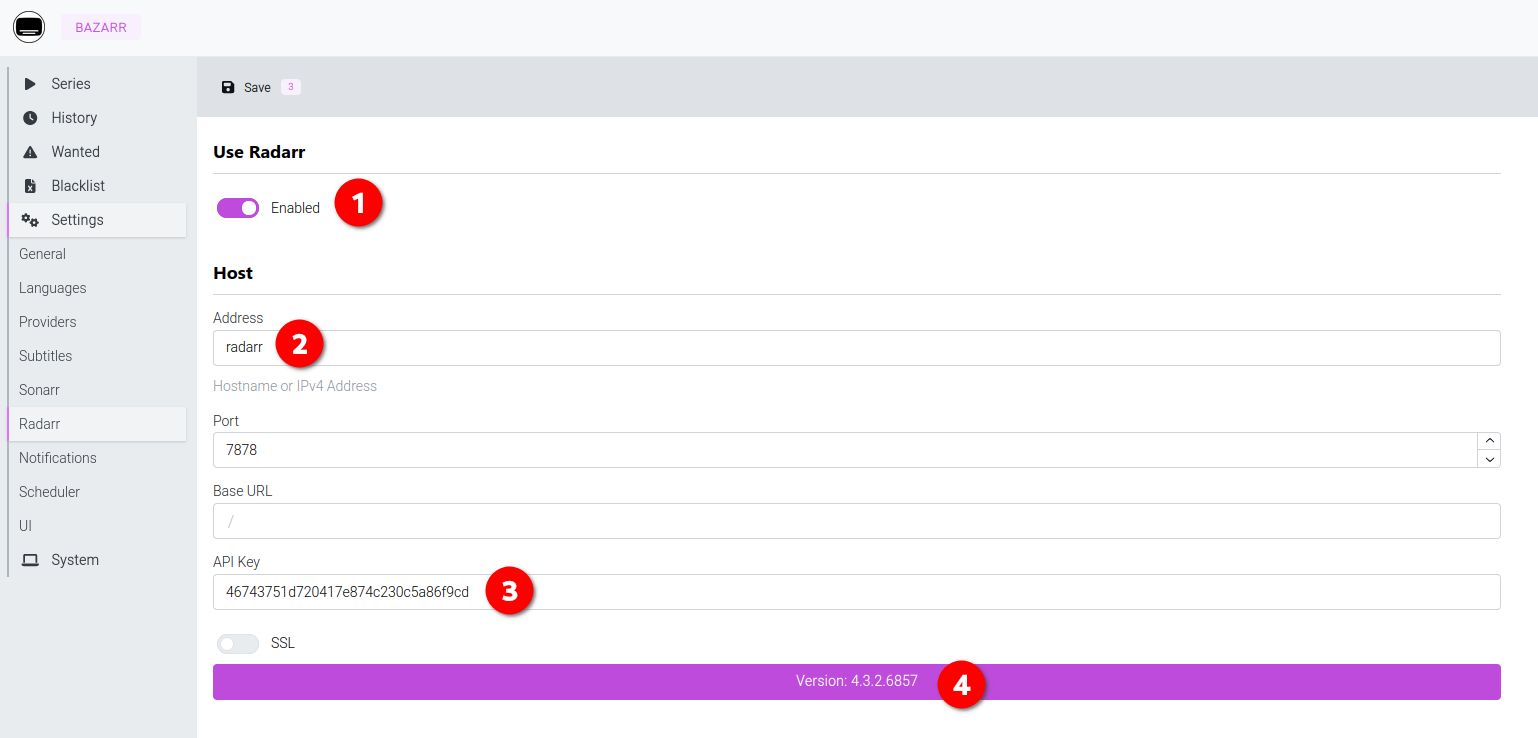Enable the SSL toggle
The width and height of the screenshot is (1538, 738).
pyautogui.click(x=238, y=643)
